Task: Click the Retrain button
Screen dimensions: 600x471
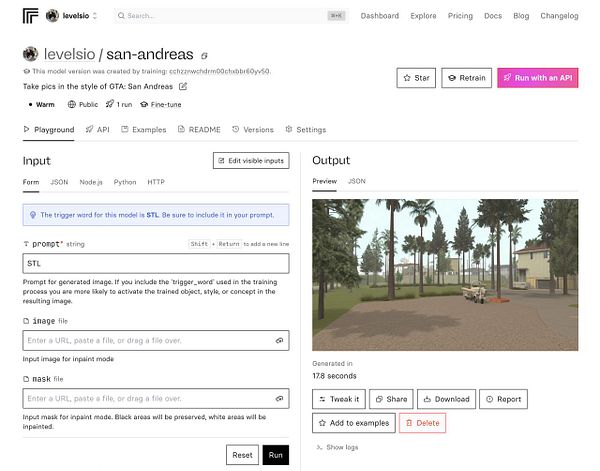Action: 466,78
